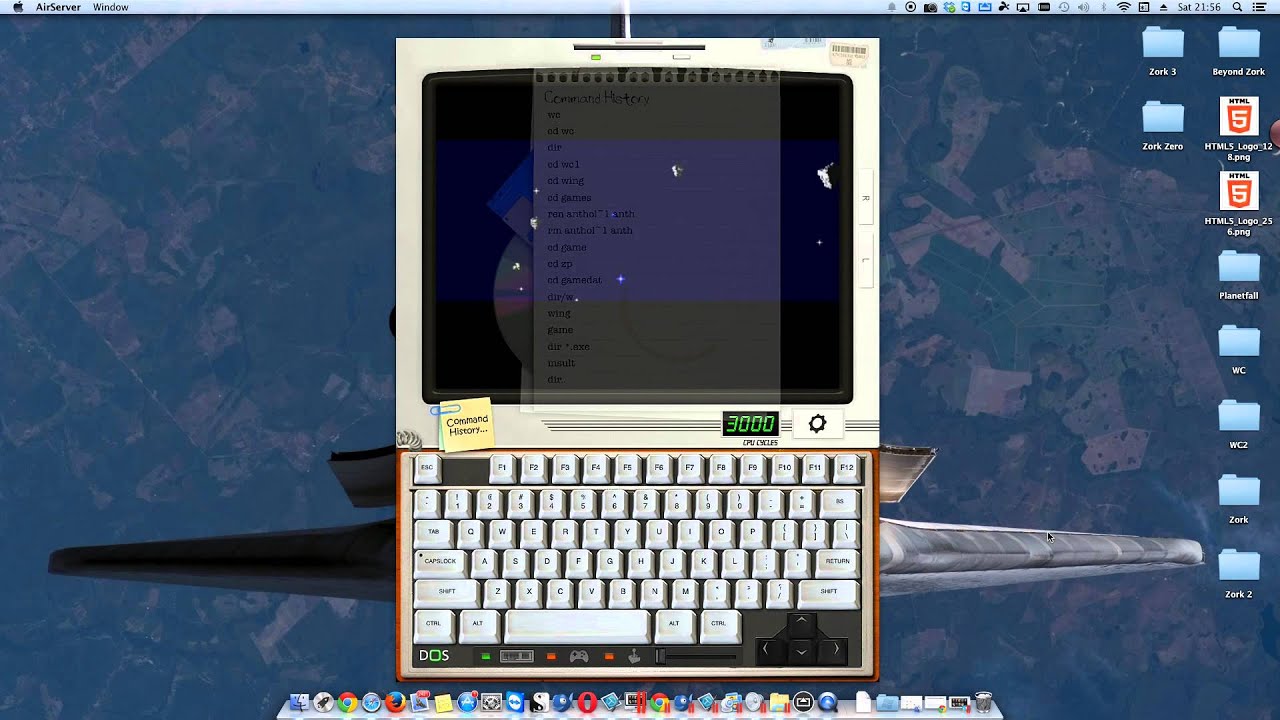This screenshot has width=1280, height=720.
Task: Select 'unsult' in Command History list
Action: click(561, 363)
